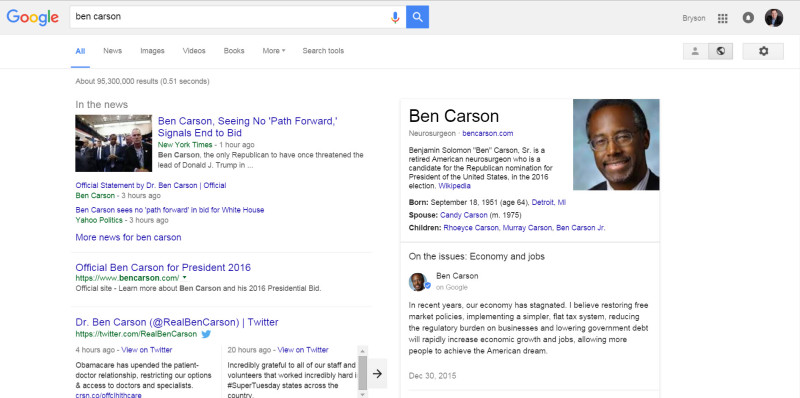Switch to global results globe icon
Viewport: 800px width, 398px height.
tap(720, 51)
